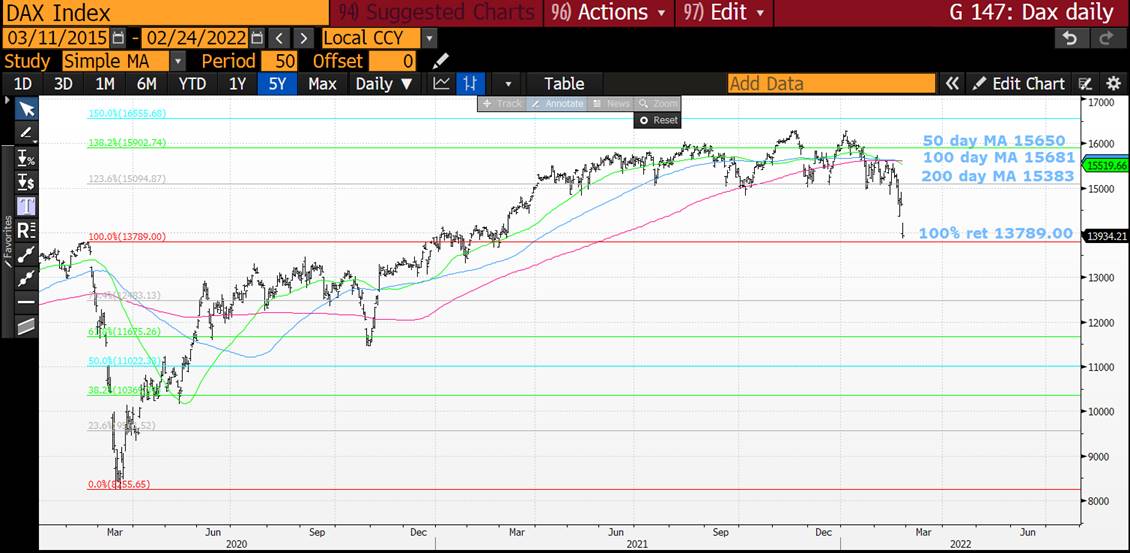This screenshot has height=553, width=1130.
Task: Select 3D time range
Action: click(x=63, y=84)
